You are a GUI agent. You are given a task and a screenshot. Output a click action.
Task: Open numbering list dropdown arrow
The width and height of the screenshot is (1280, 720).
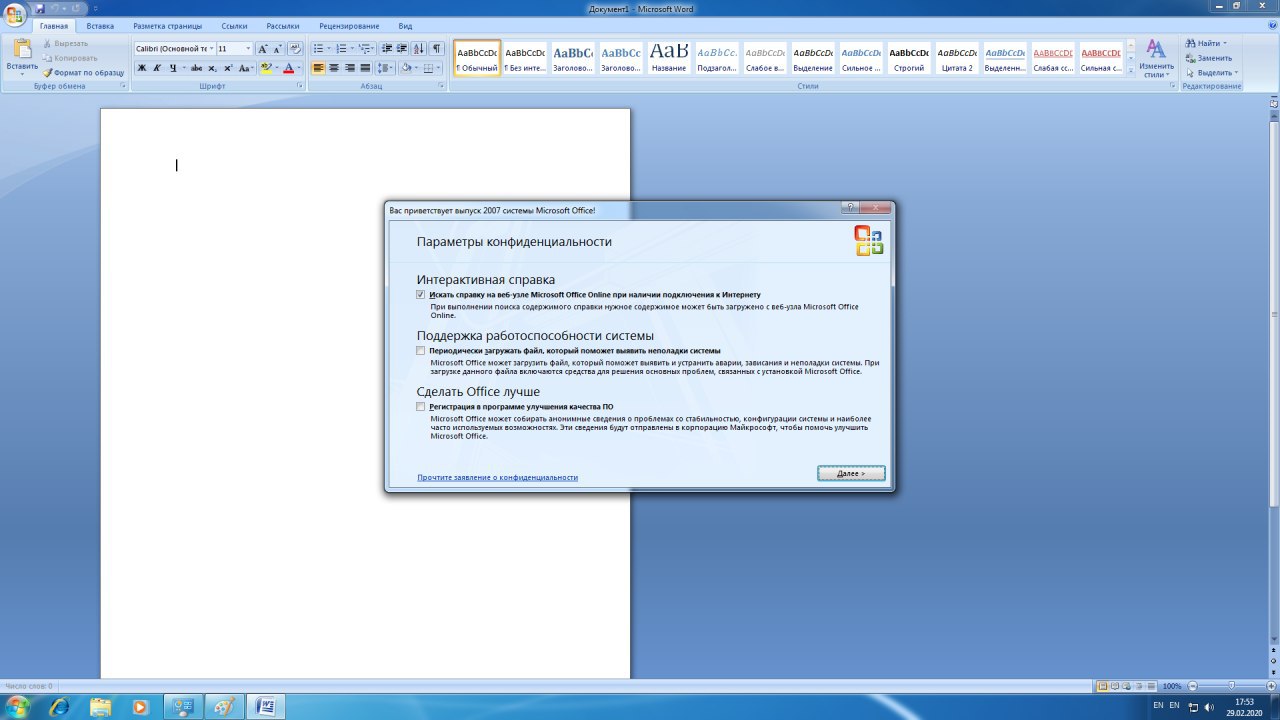352,48
